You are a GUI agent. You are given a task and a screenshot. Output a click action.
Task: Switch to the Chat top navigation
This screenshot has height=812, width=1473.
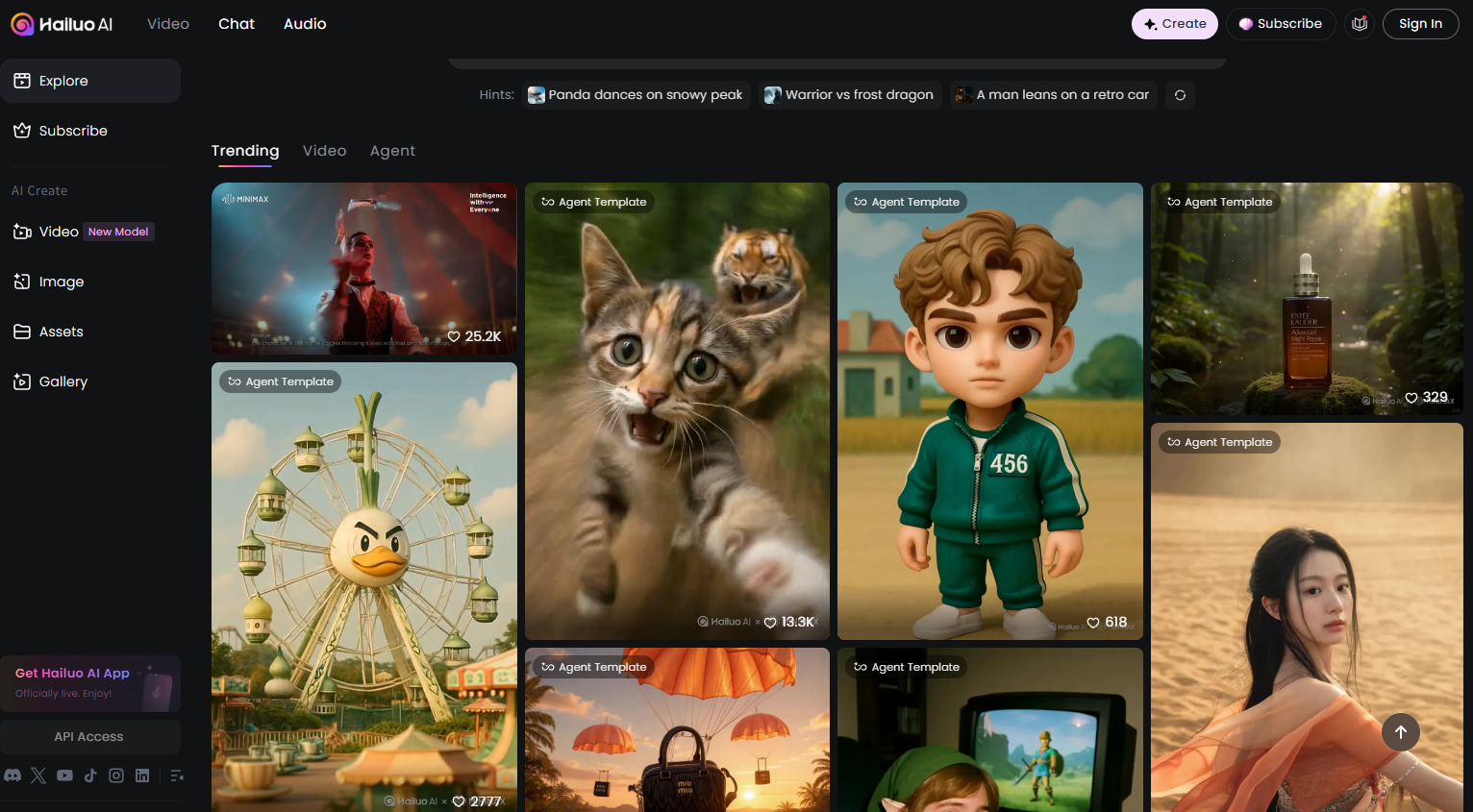point(237,24)
